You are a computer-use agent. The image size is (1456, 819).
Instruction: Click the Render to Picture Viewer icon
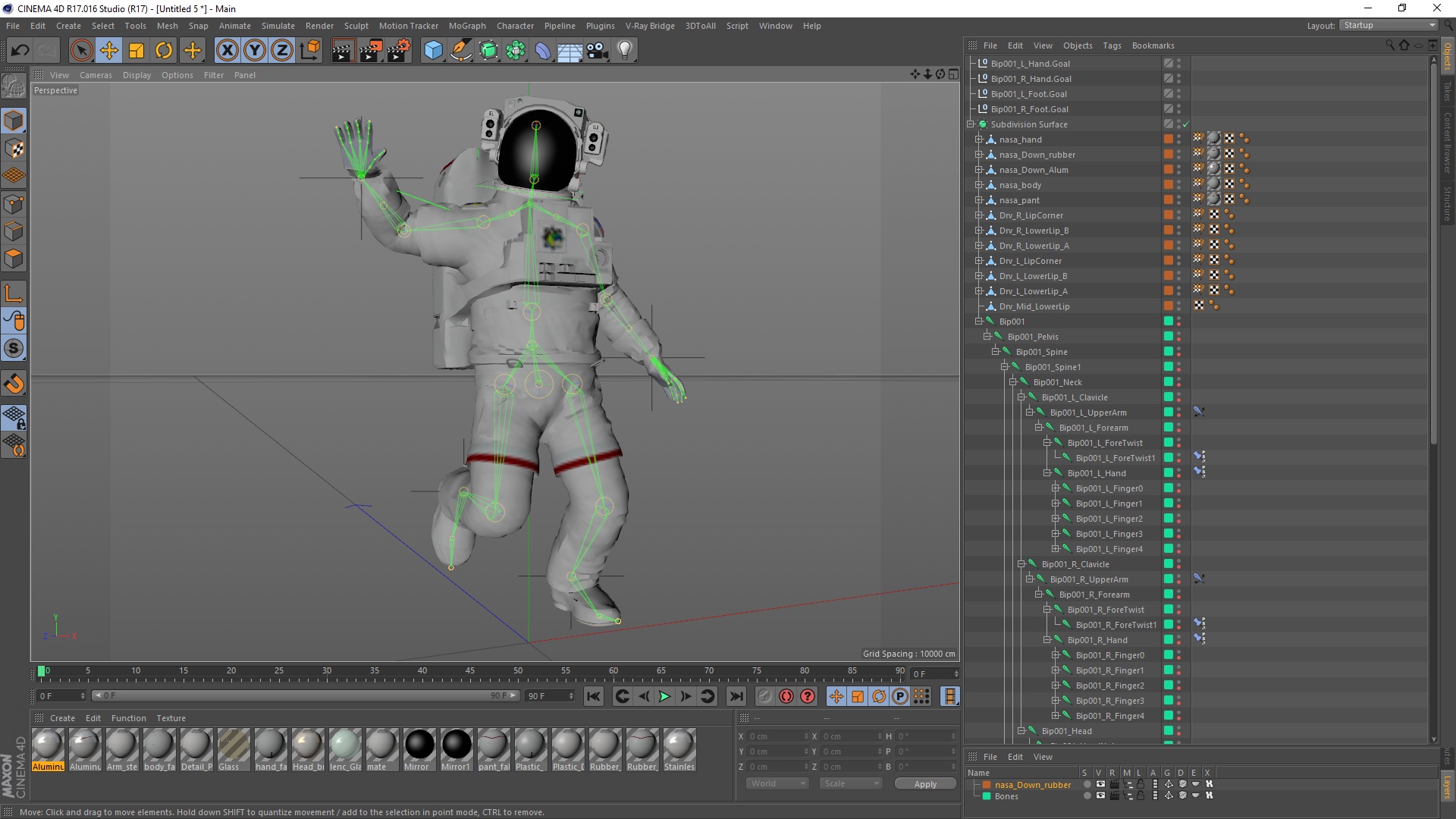tap(371, 51)
